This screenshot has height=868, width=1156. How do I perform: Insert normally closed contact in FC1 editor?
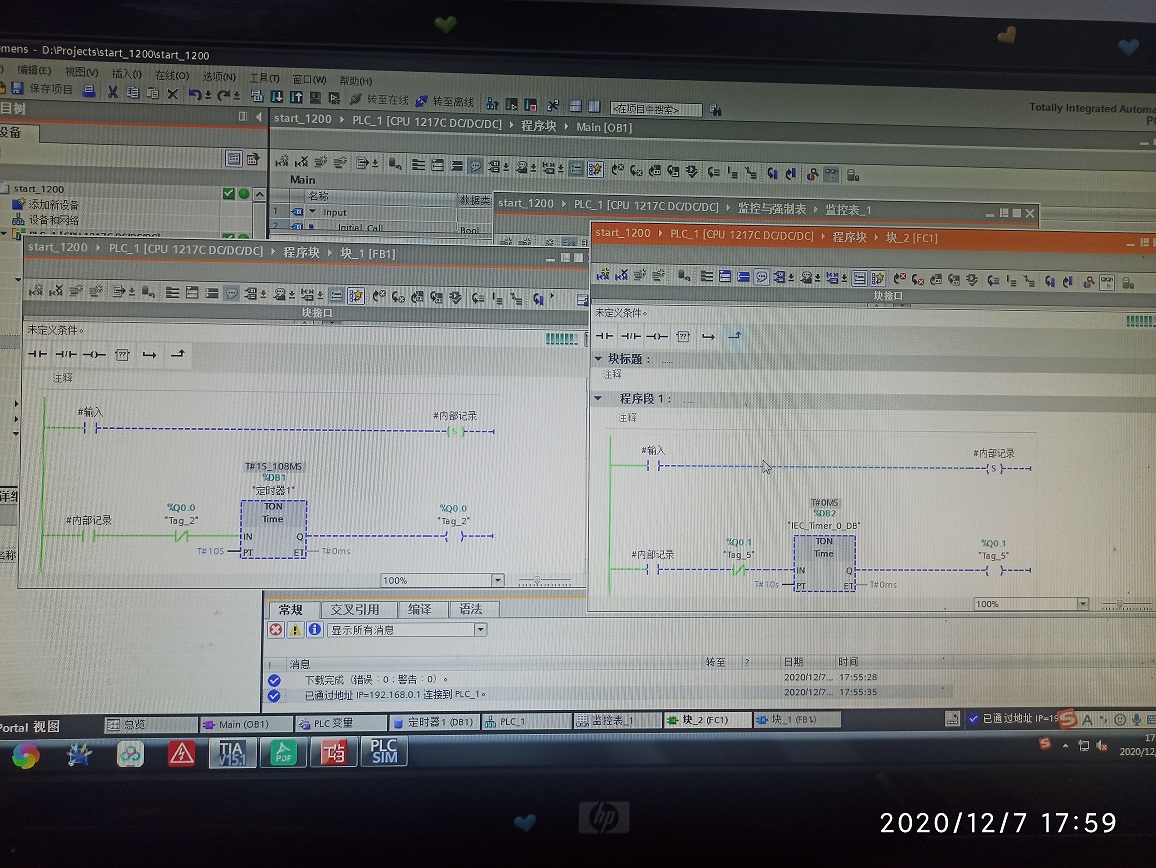[x=630, y=336]
